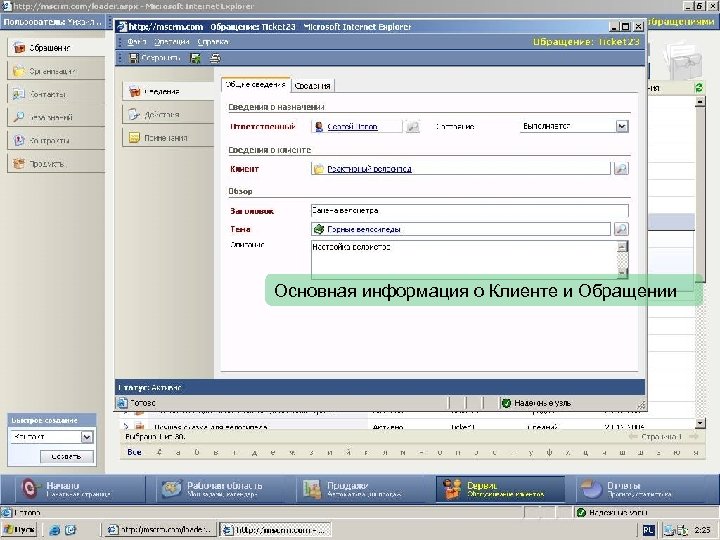This screenshot has width=720, height=540.
Task: Open Quick Create type dropdown
Action: 87,437
